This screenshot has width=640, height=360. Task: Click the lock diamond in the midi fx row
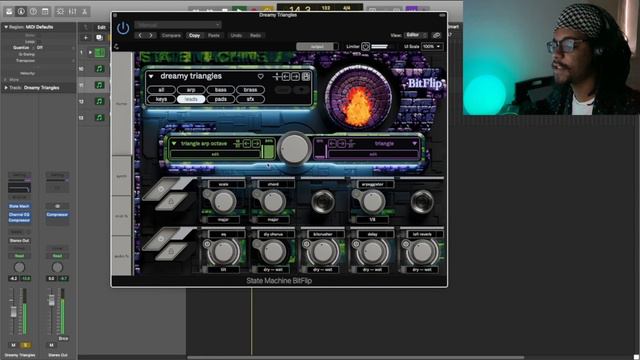pyautogui.click(x=171, y=201)
